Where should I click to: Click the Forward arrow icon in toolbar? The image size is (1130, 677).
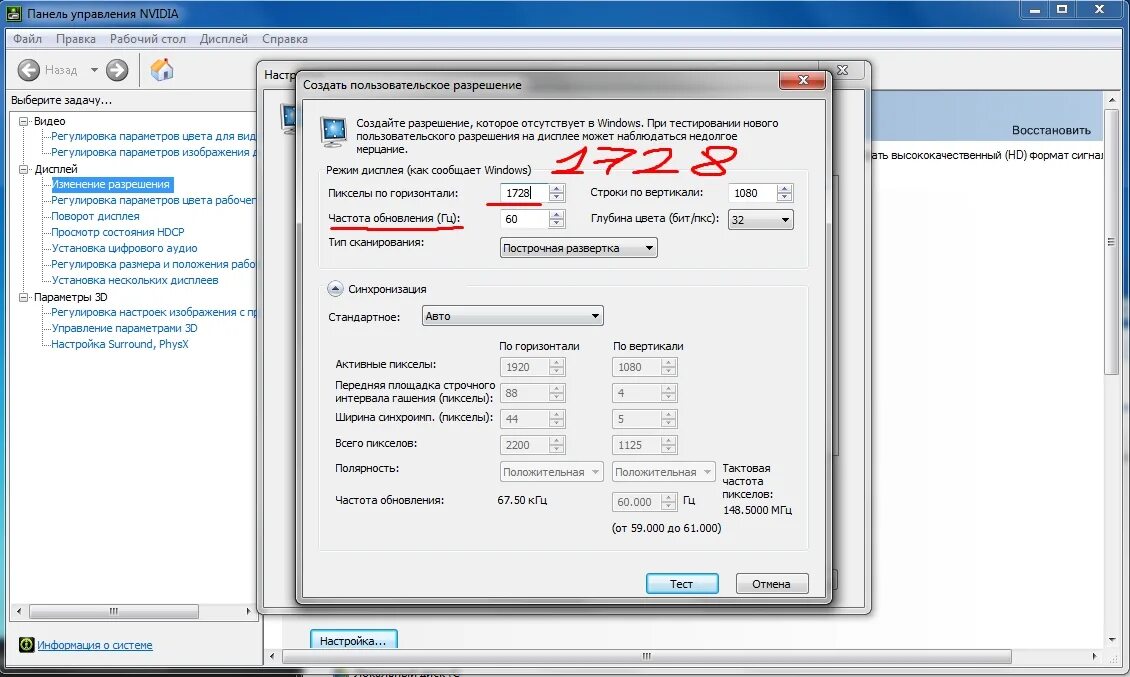point(117,70)
